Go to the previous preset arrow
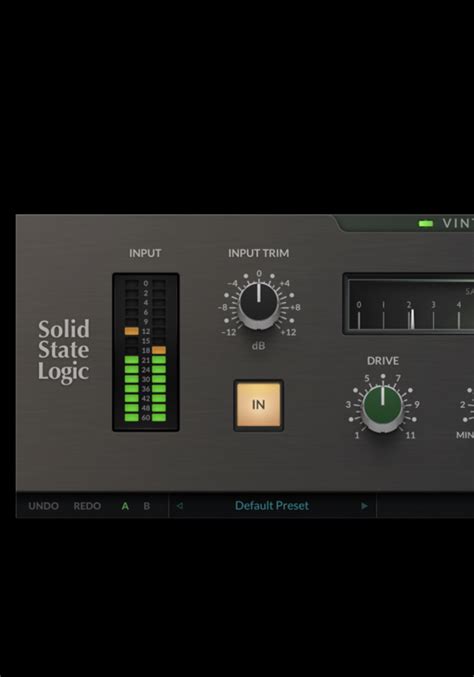The width and height of the screenshot is (474, 677). [x=180, y=506]
